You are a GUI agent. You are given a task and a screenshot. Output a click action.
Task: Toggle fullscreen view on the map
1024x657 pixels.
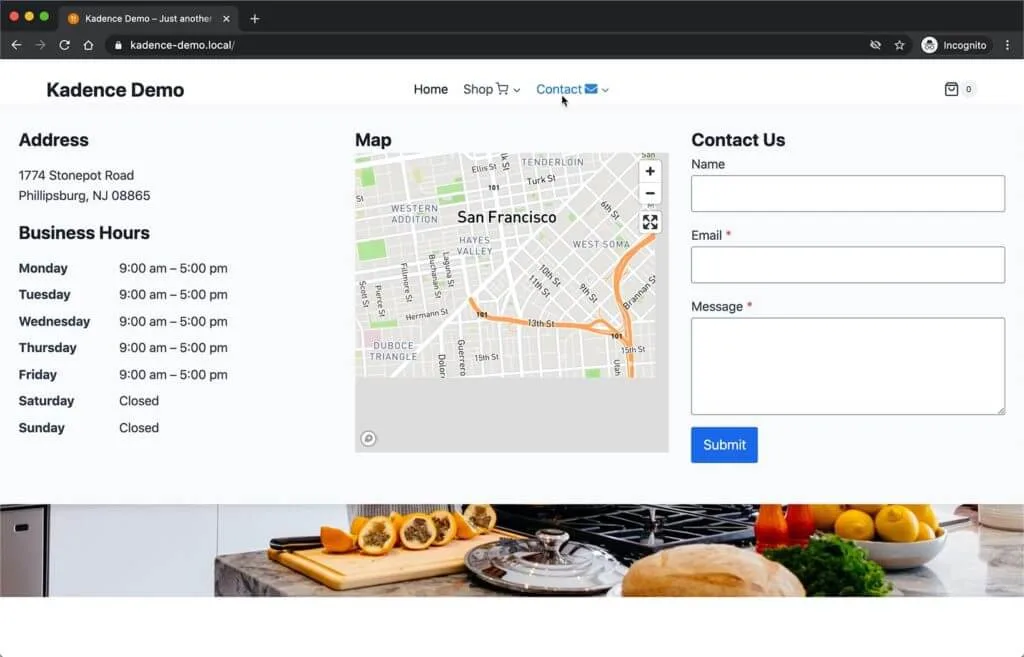click(650, 222)
